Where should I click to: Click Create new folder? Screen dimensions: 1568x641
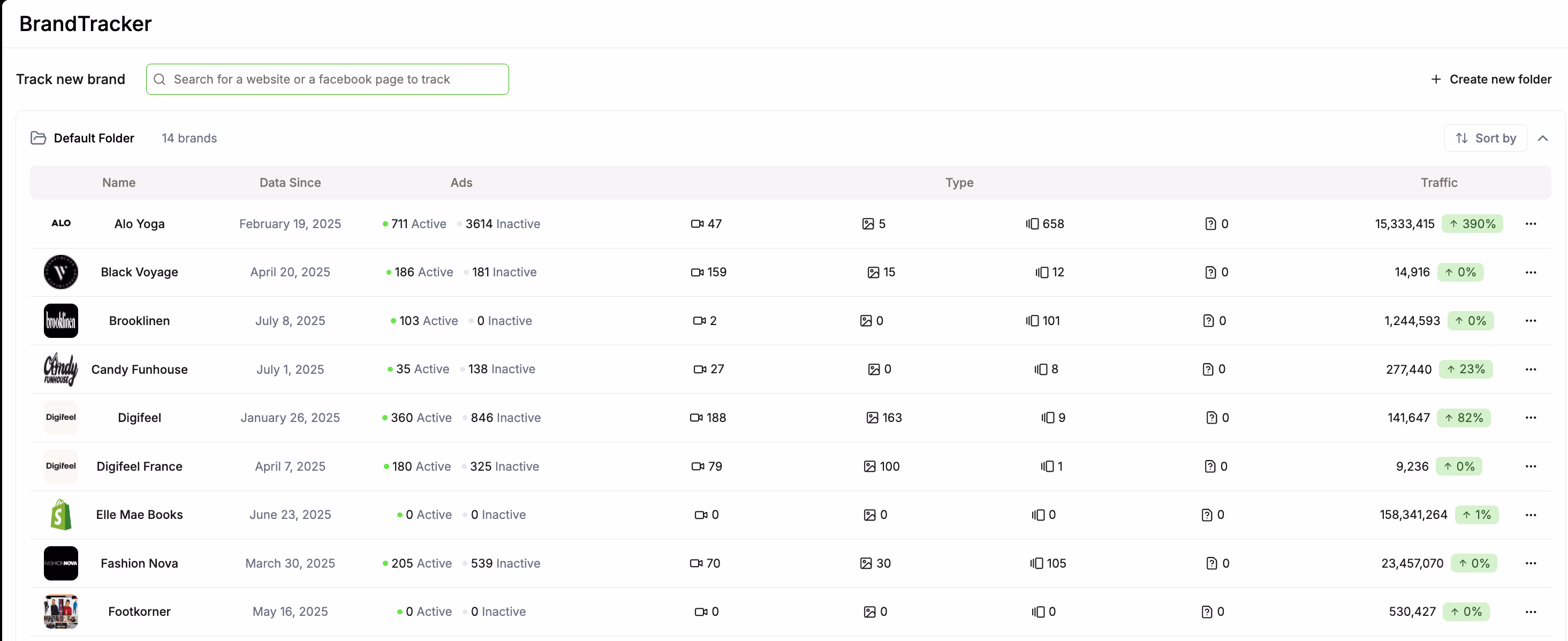(x=1491, y=79)
